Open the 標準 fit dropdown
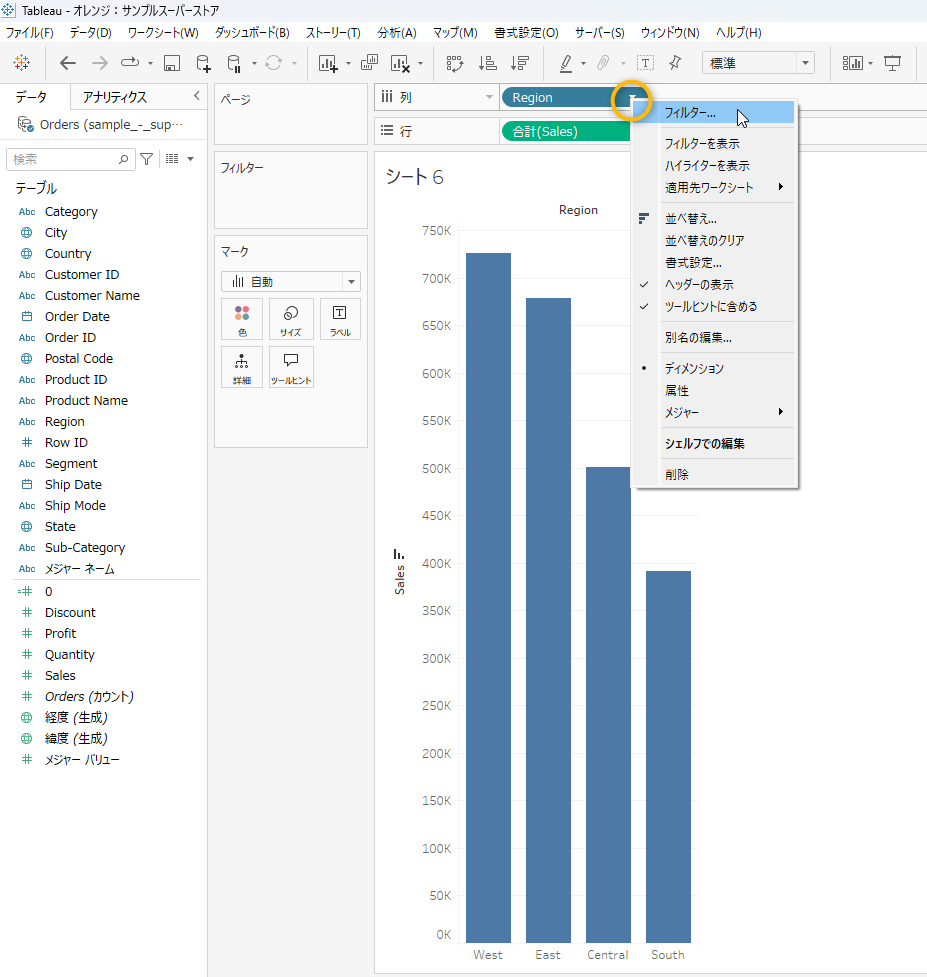Screen dimensions: 927x977 coord(758,63)
